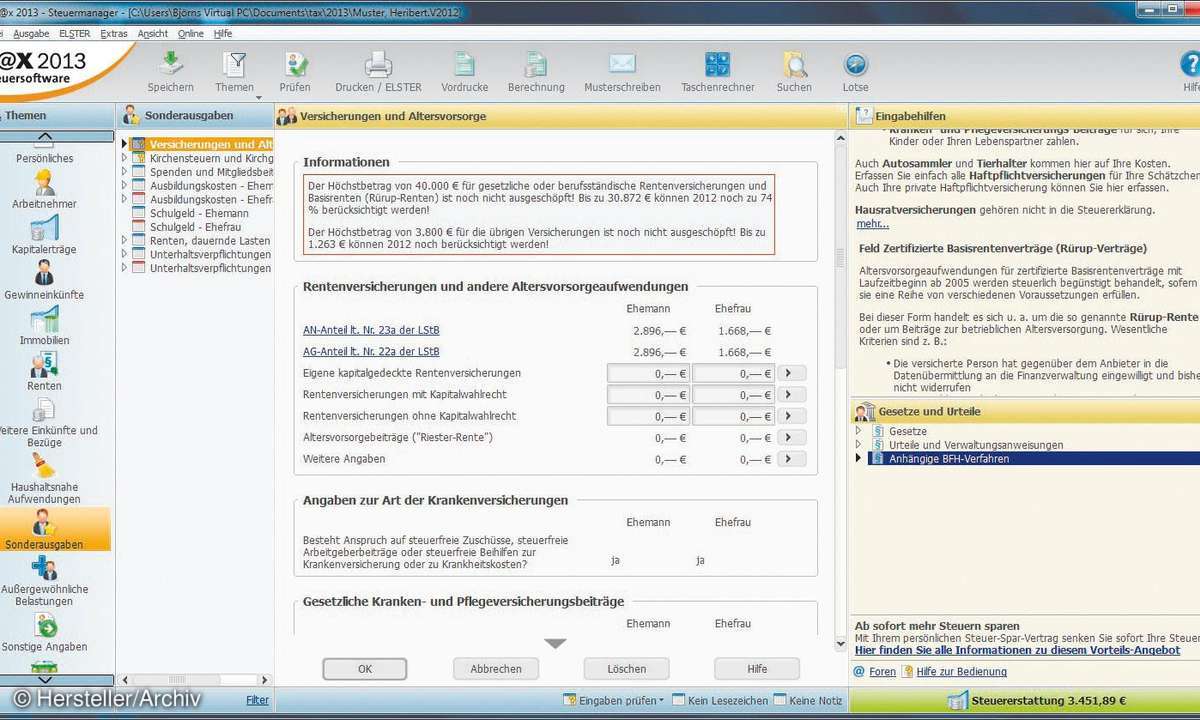The width and height of the screenshot is (1200, 720).
Task: Expand the Kirchensteuern und Kirchgeld tree node
Action: (x=125, y=158)
